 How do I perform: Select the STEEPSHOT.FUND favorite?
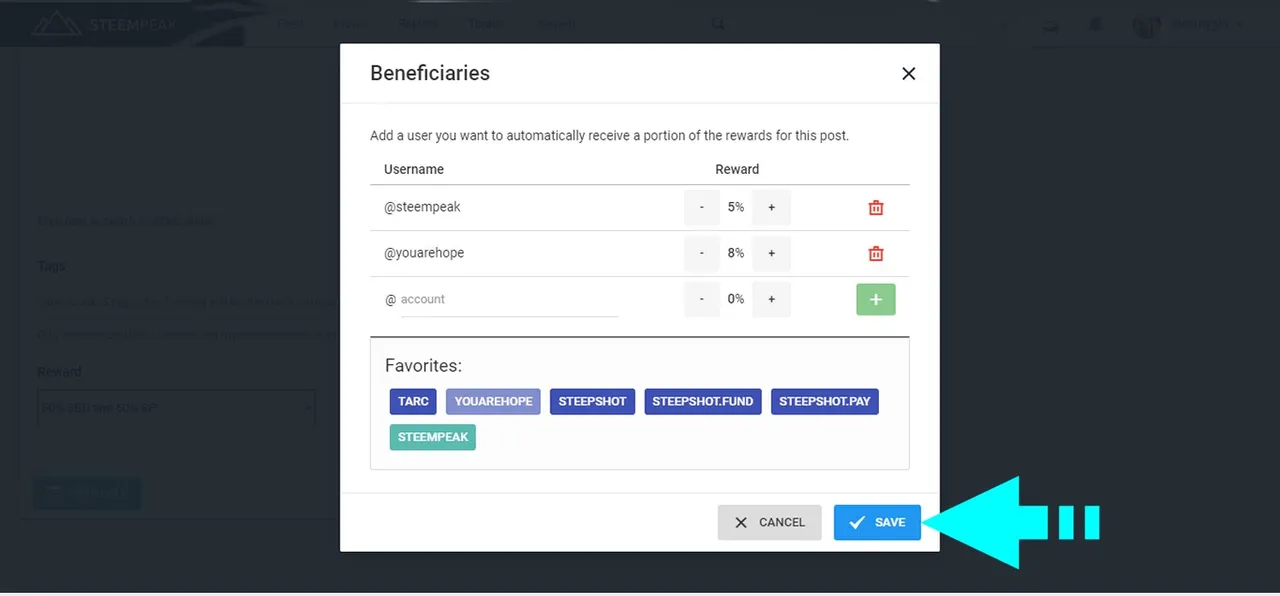(x=703, y=402)
